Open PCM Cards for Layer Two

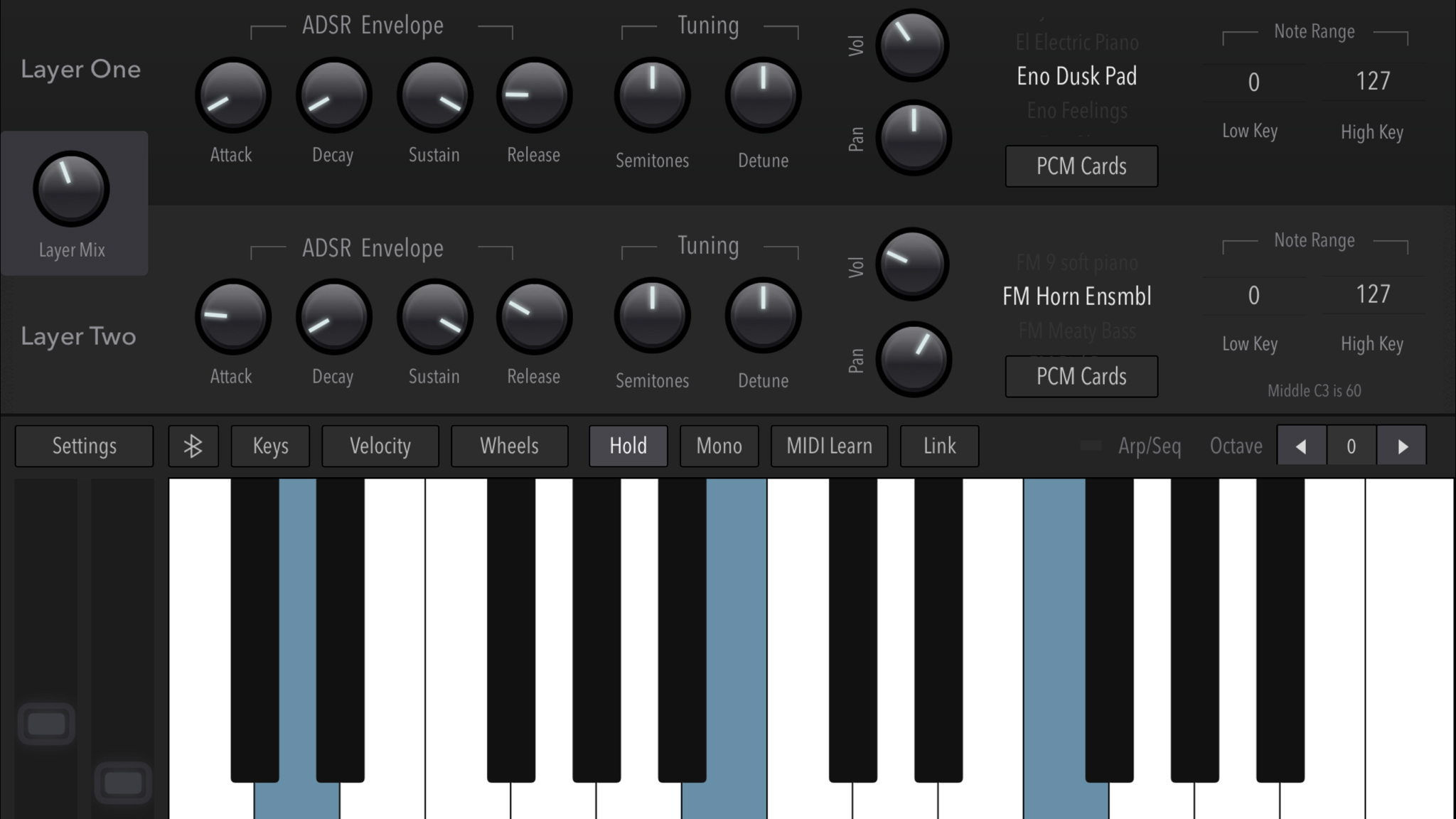point(1080,375)
